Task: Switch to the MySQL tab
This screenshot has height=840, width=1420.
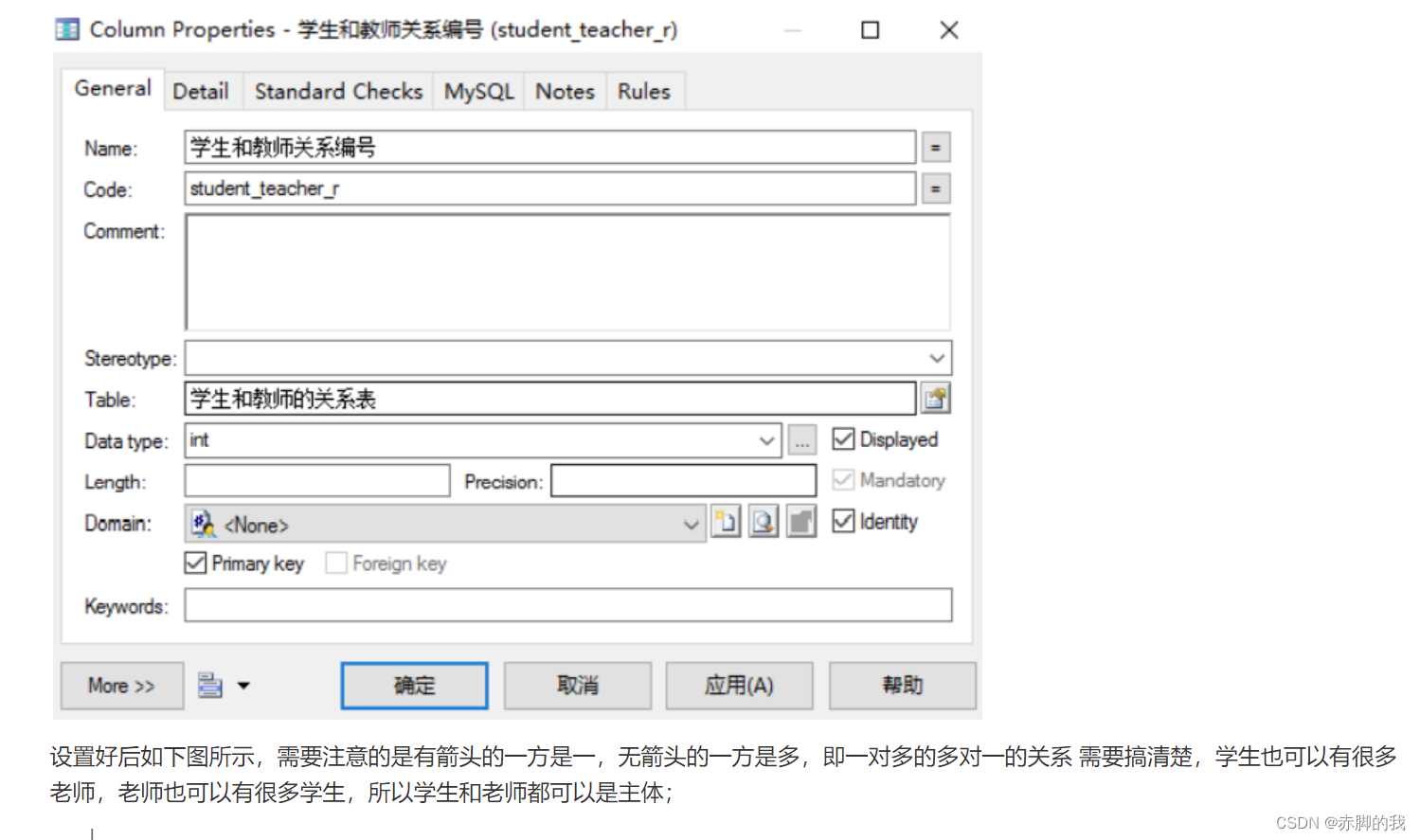Action: click(x=478, y=91)
